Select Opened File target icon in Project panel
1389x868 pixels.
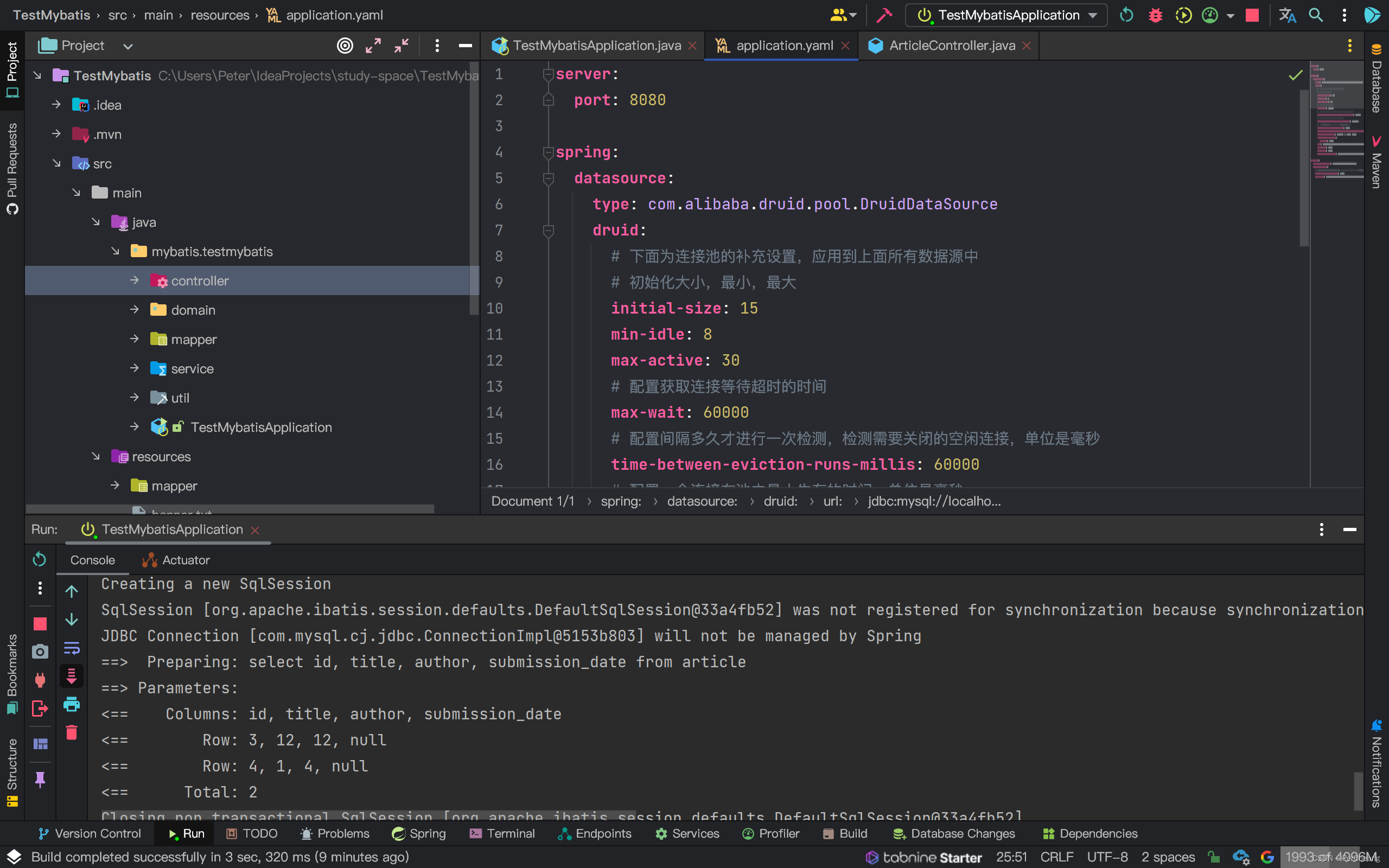pos(345,46)
